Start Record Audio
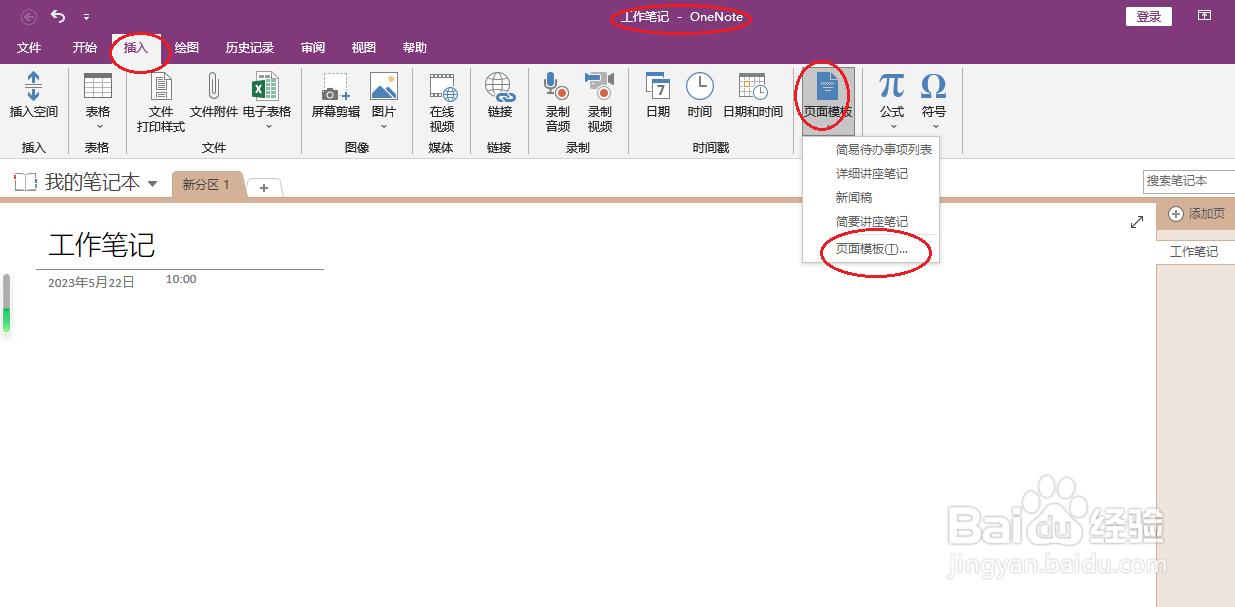 click(x=557, y=87)
